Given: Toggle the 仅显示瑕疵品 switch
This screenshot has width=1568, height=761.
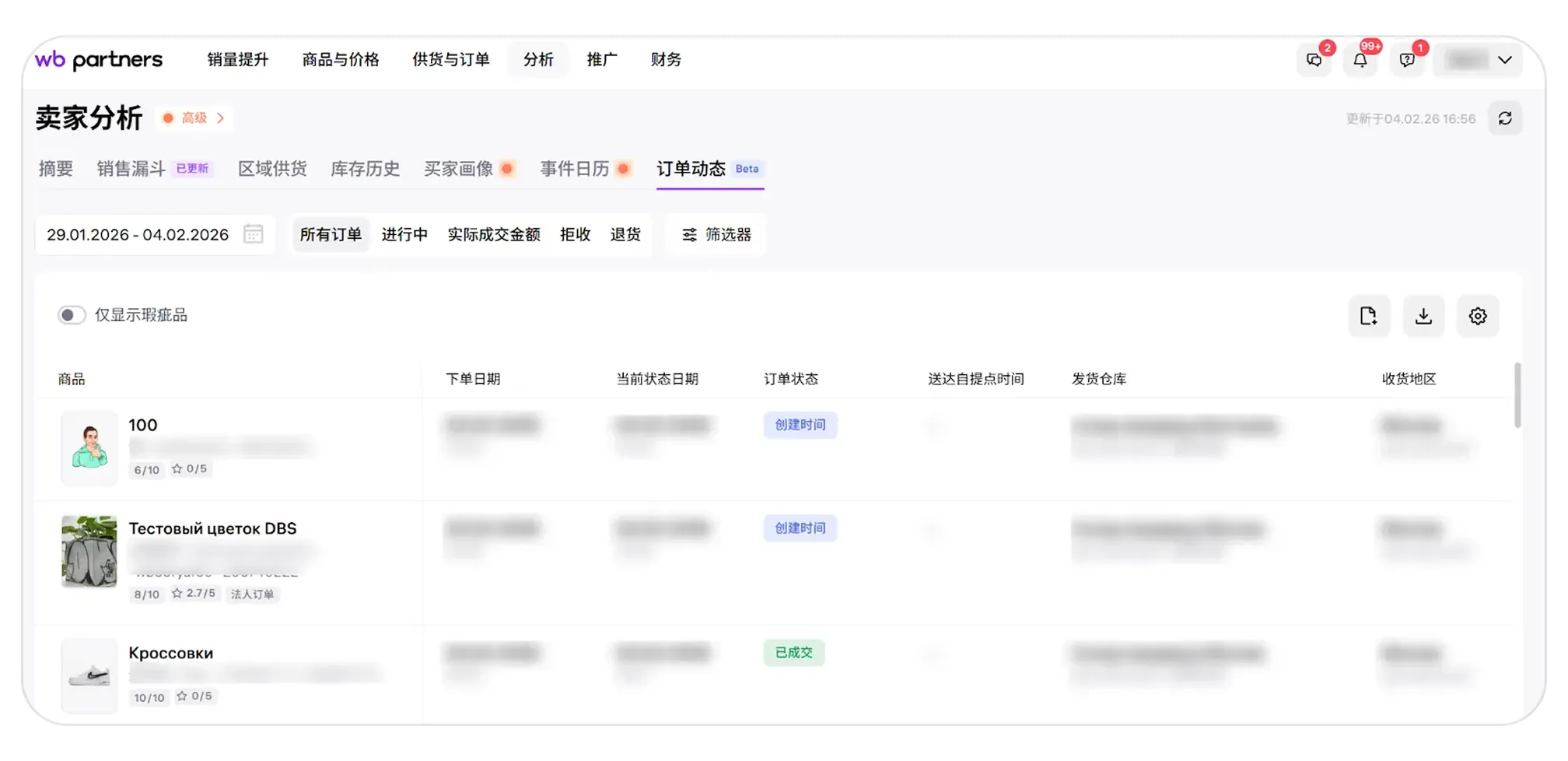Looking at the screenshot, I should pyautogui.click(x=72, y=315).
